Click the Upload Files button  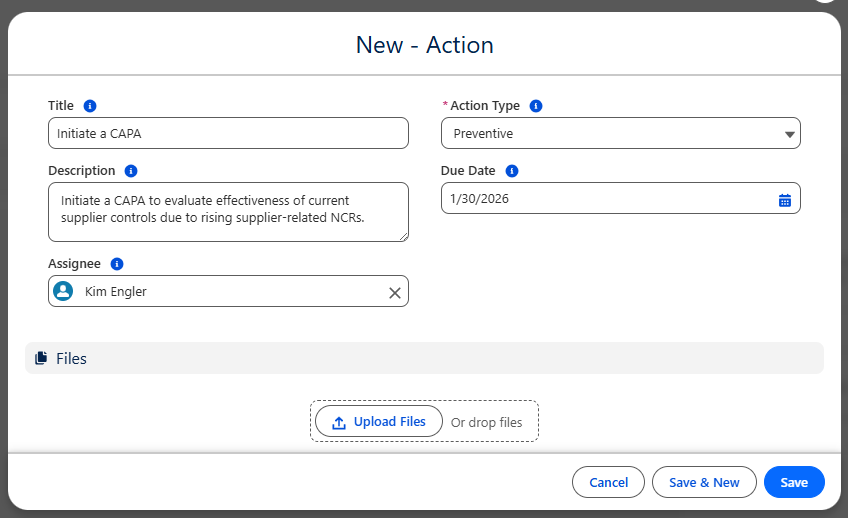pyautogui.click(x=379, y=422)
